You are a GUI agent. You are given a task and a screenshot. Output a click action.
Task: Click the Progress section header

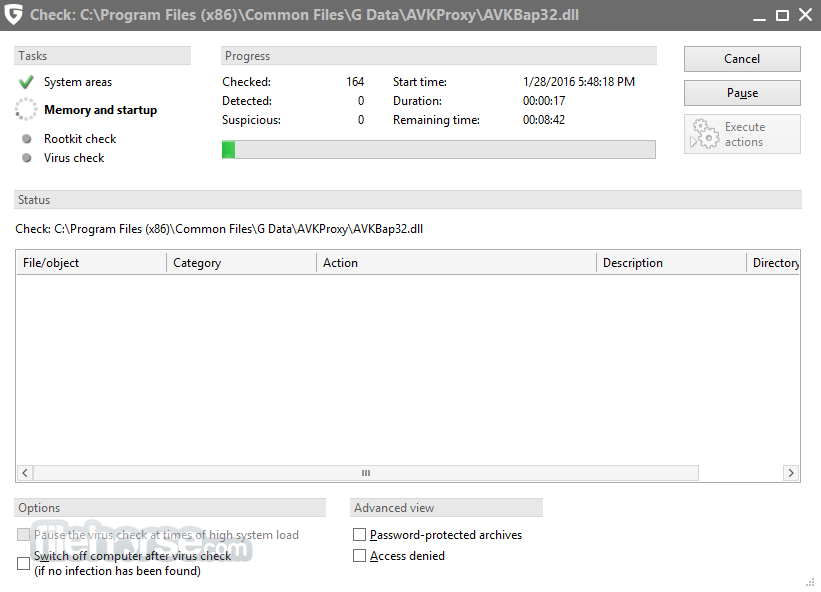[439, 56]
